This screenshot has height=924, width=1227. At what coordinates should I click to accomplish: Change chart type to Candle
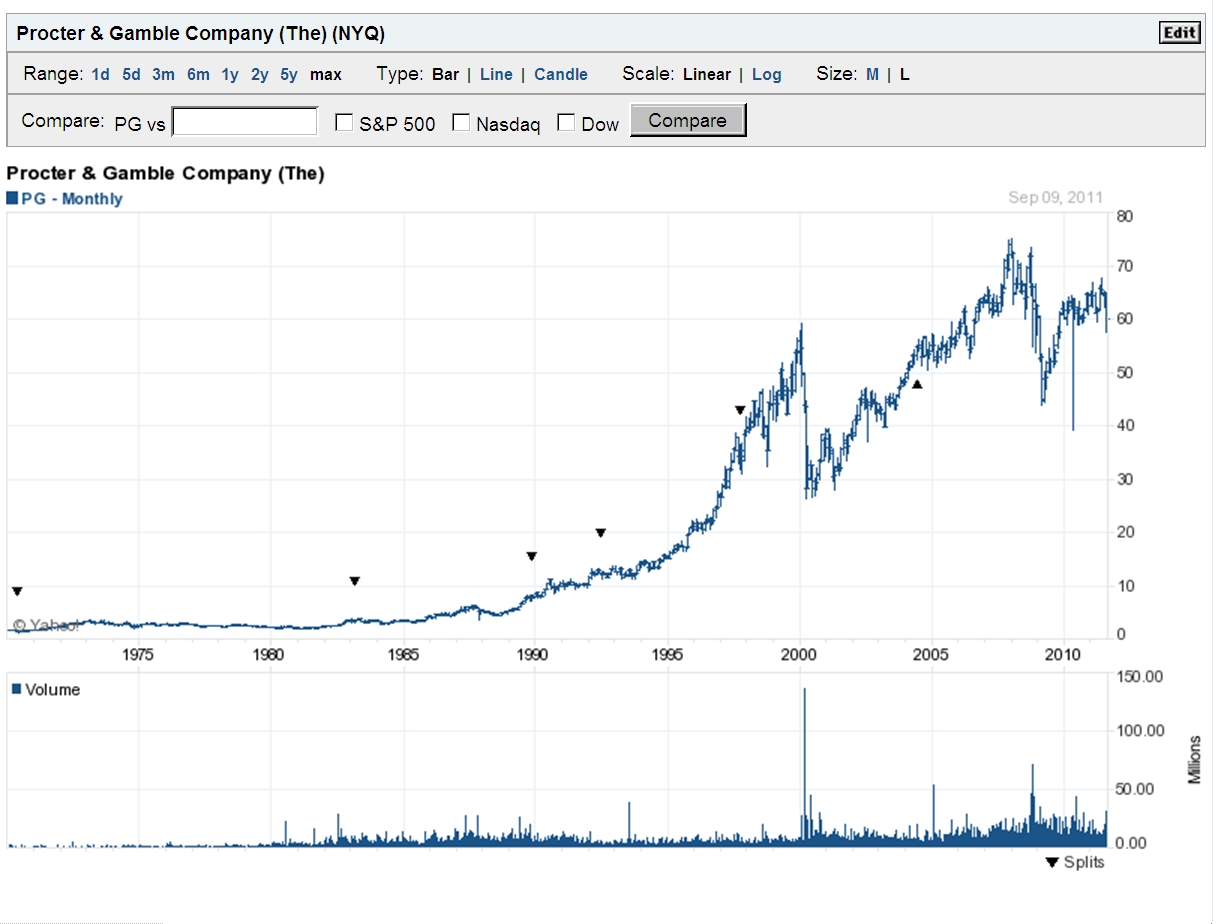coord(561,74)
